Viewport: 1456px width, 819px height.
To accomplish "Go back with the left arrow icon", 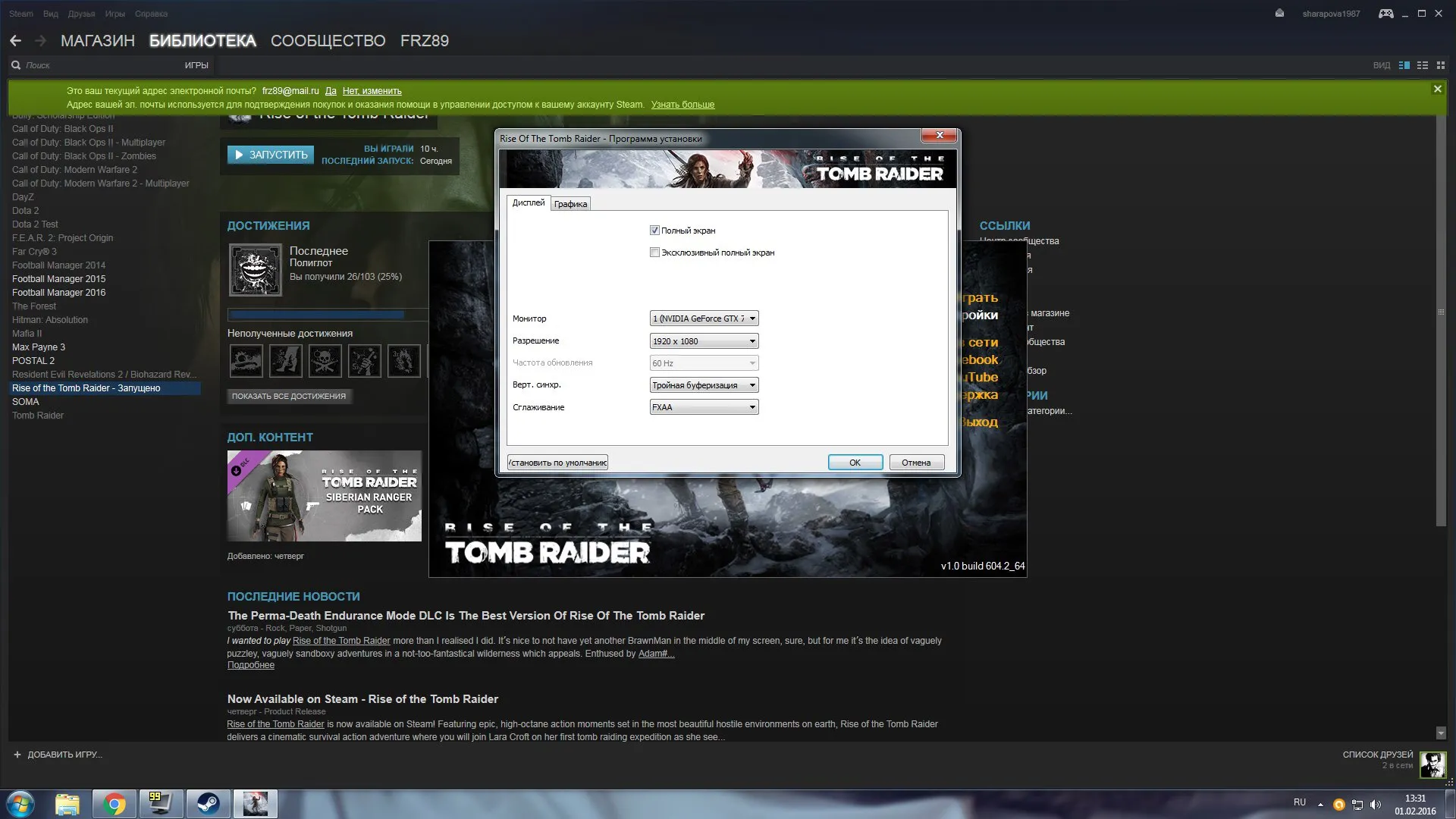I will [x=15, y=41].
